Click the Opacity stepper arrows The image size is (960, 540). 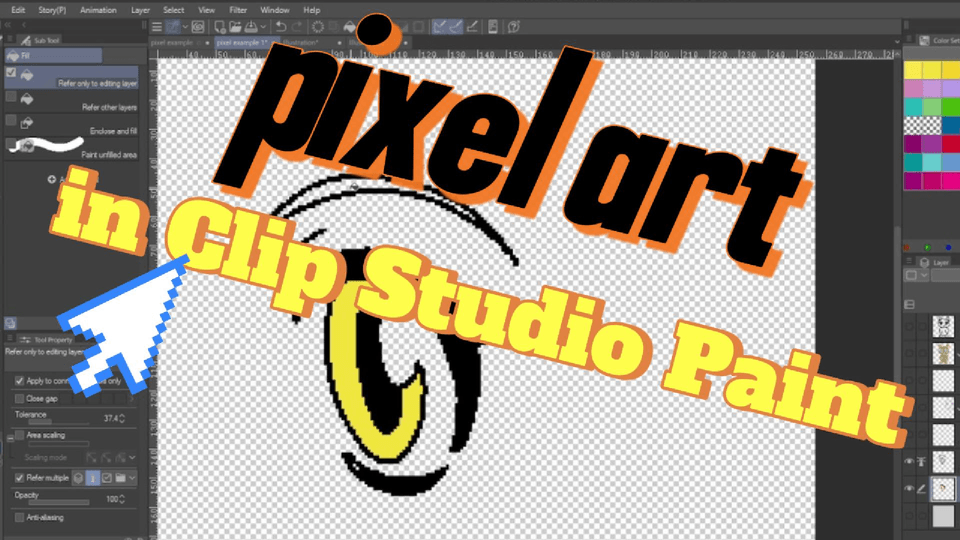tap(122, 499)
